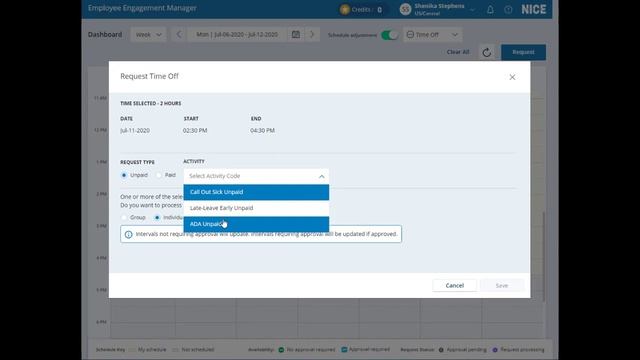640x360 pixels.
Task: Open the Week view dropdown
Action: point(149,35)
